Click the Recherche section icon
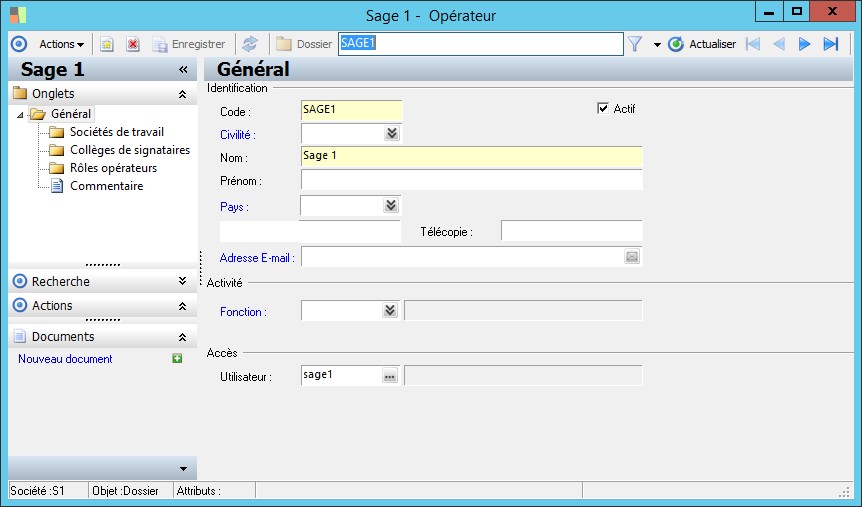 click(x=20, y=282)
